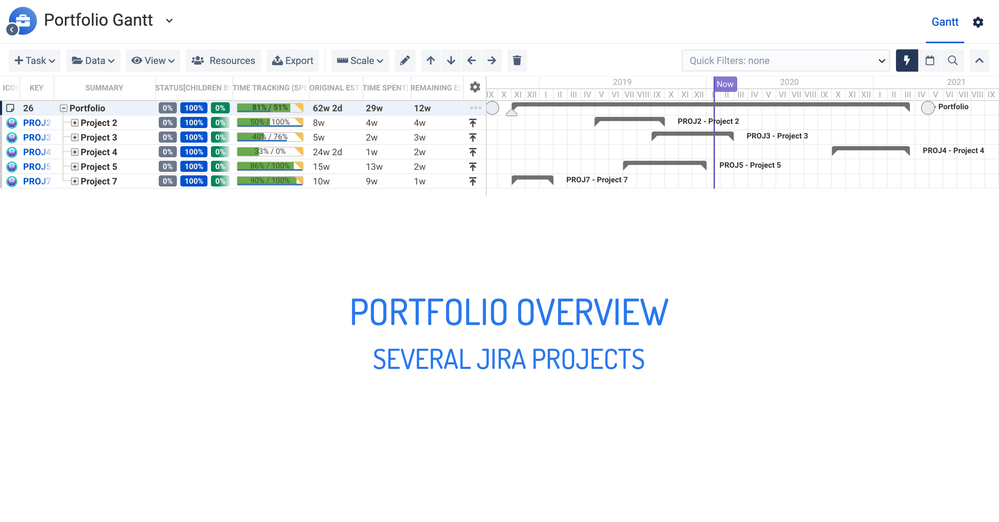Click the pencil edit icon
The image size is (999, 522).
pos(405,61)
